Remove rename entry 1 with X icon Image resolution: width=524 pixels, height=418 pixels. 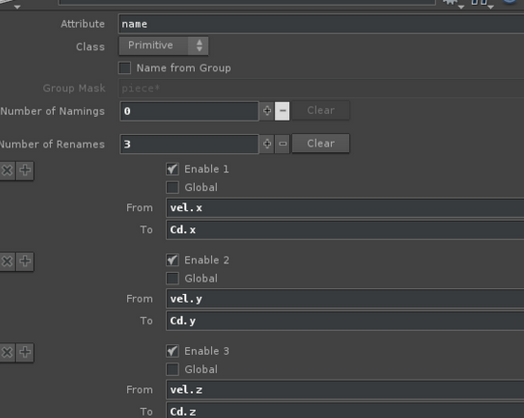pos(7,170)
